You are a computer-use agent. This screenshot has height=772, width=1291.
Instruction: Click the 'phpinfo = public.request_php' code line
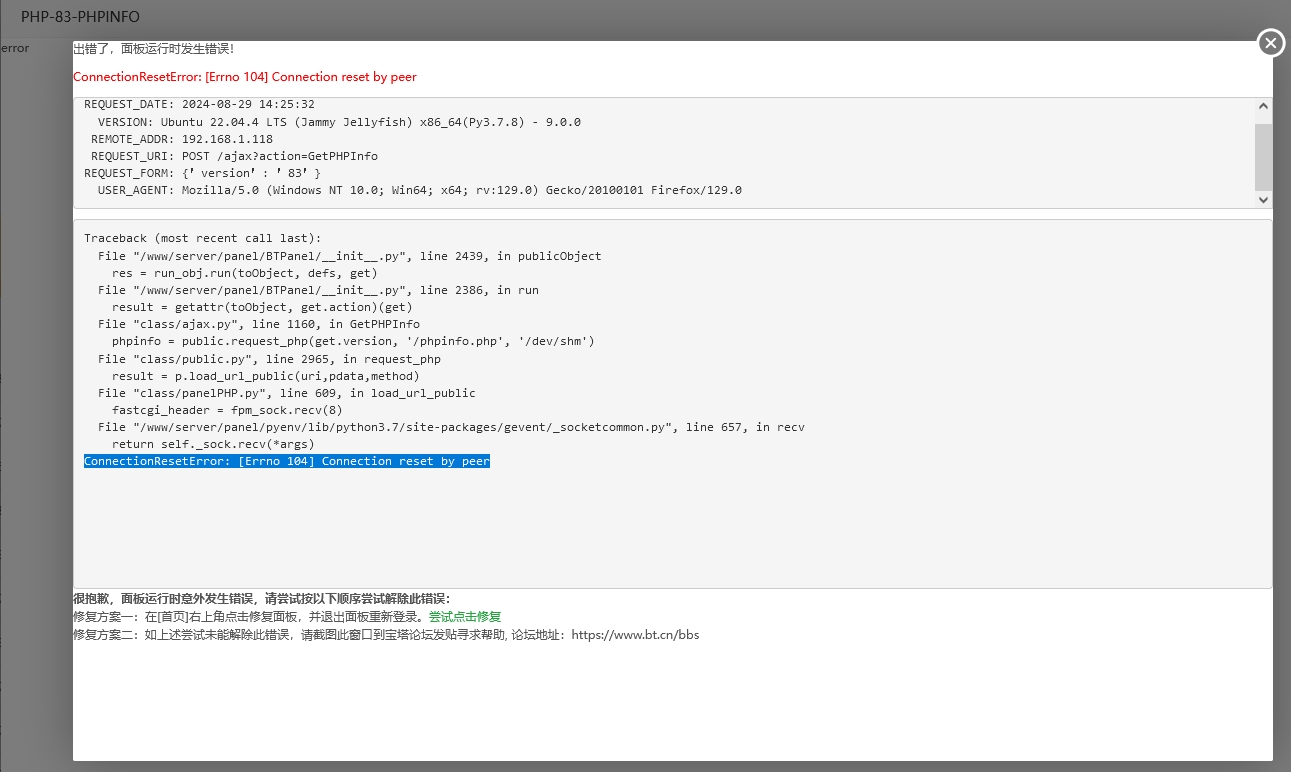[353, 341]
